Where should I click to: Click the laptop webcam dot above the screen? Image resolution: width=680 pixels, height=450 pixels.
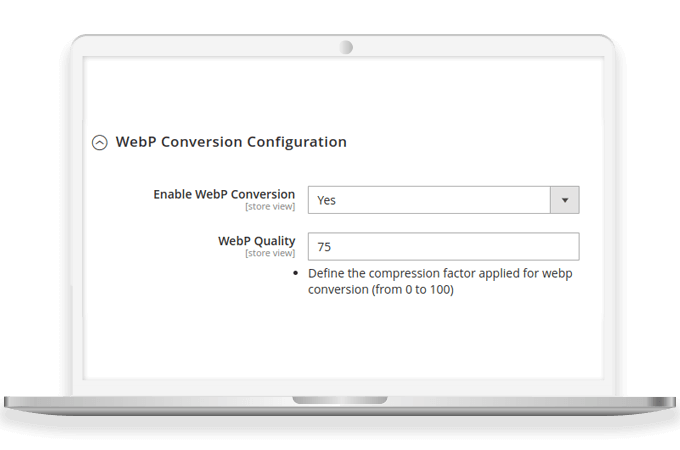pyautogui.click(x=345, y=47)
